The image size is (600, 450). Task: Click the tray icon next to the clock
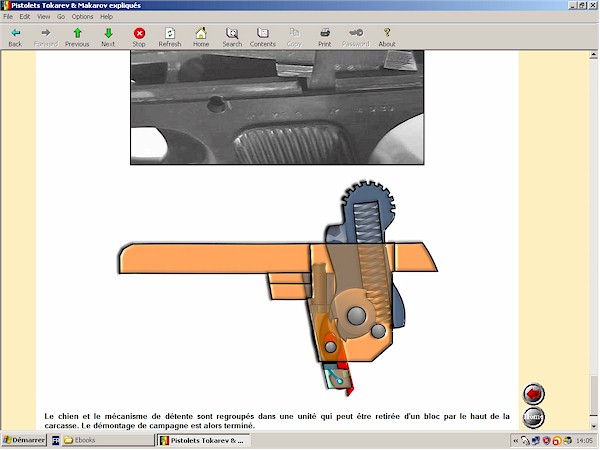tap(567, 441)
